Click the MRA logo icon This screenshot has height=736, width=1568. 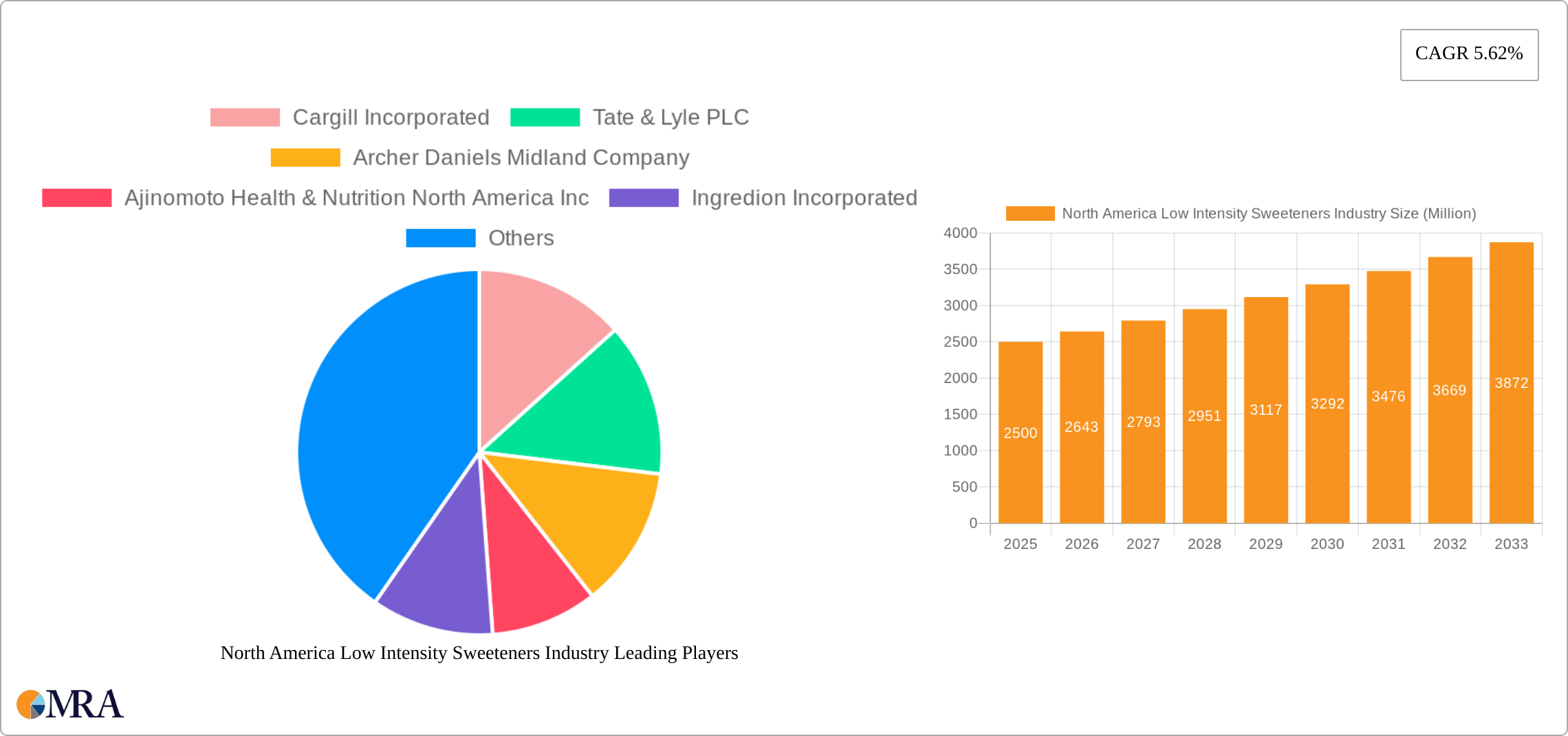[32, 704]
